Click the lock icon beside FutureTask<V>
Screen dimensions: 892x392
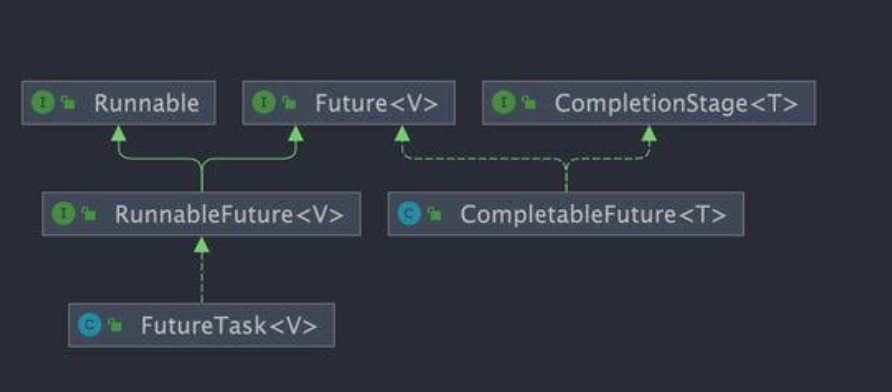115,325
